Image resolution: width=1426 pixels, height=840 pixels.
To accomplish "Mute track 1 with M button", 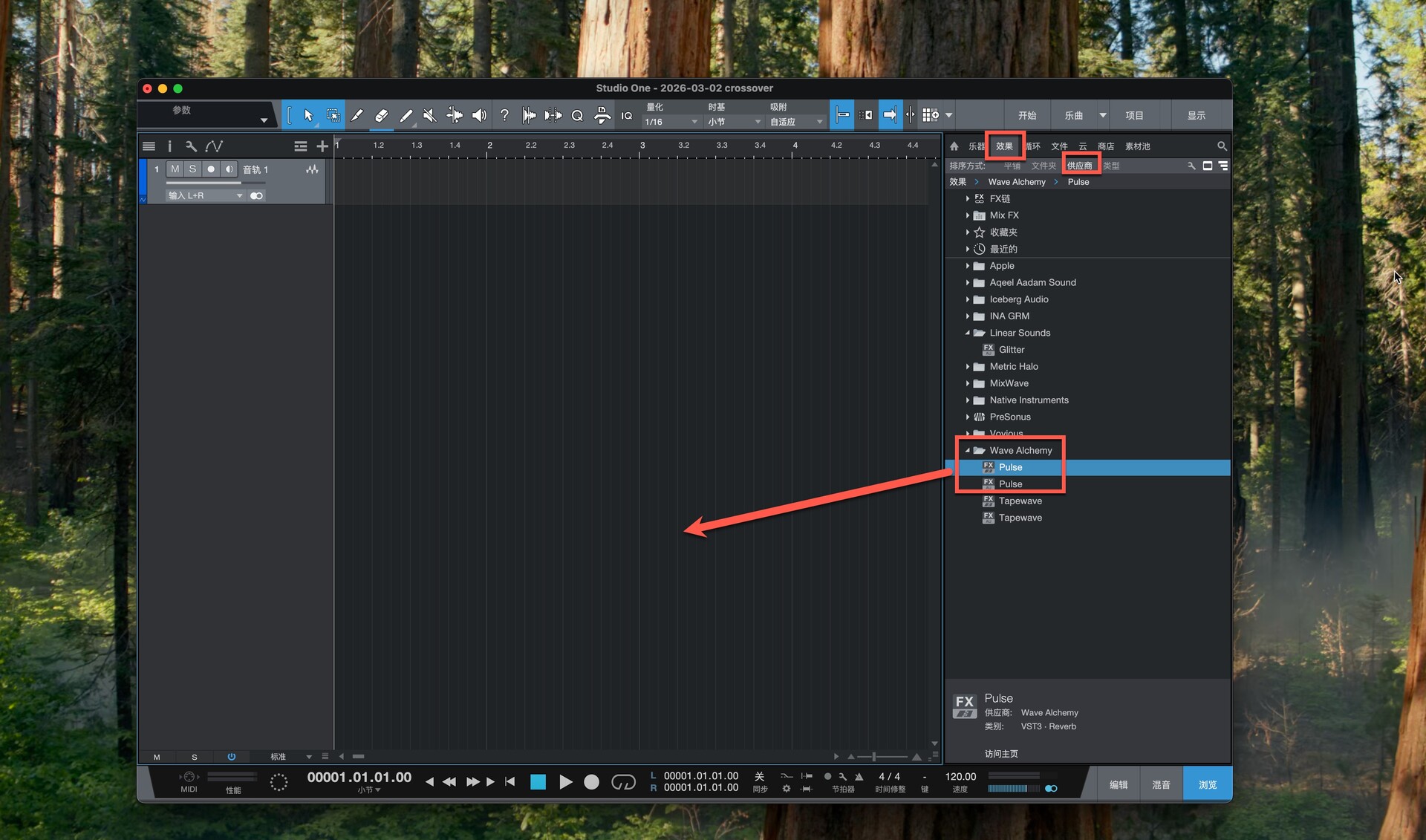I will click(175, 169).
